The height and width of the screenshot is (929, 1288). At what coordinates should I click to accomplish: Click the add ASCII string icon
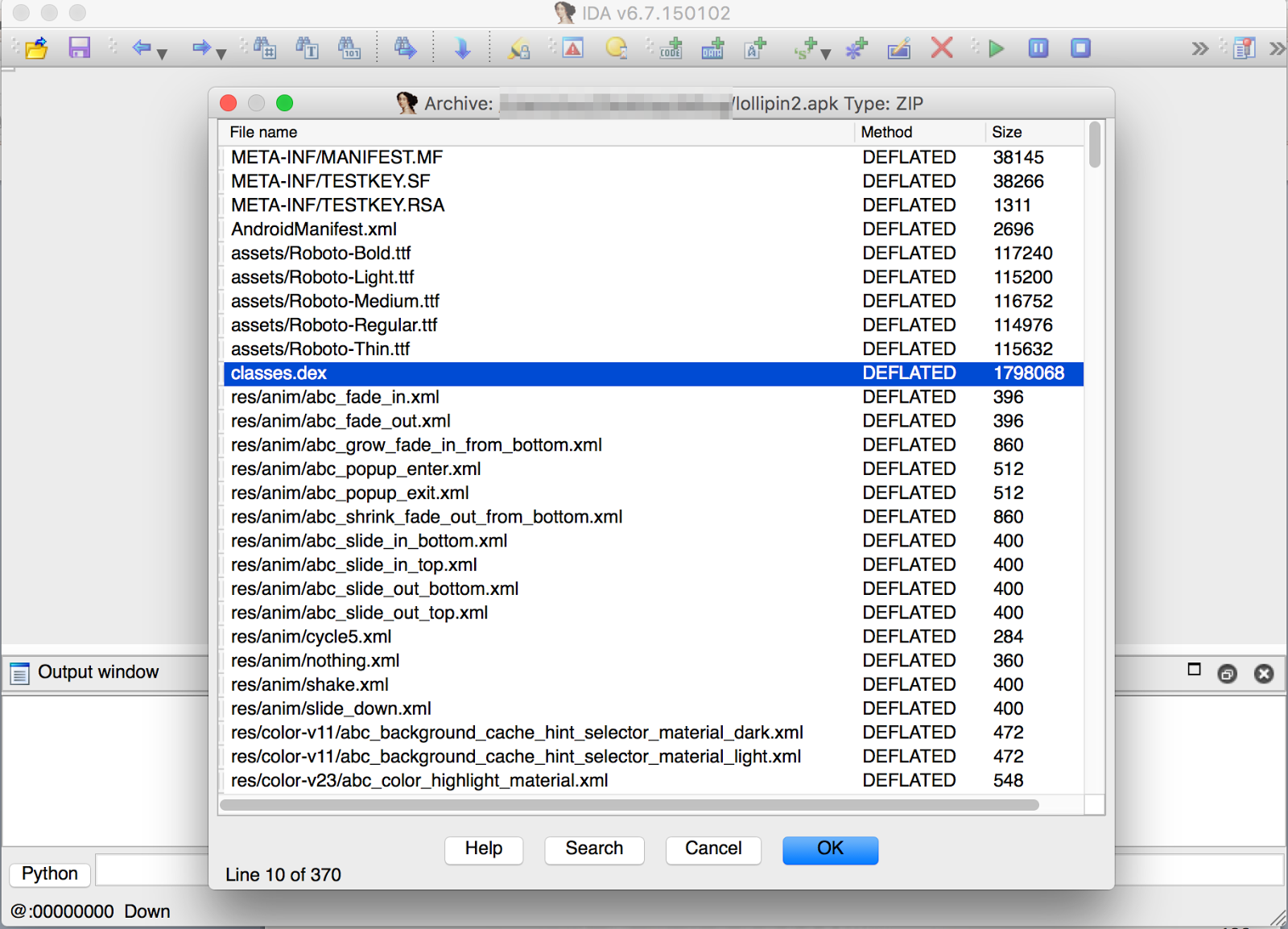click(755, 48)
